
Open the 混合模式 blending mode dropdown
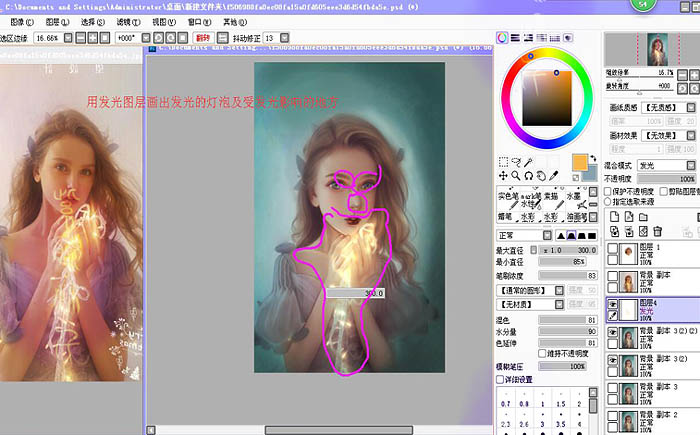click(691, 166)
